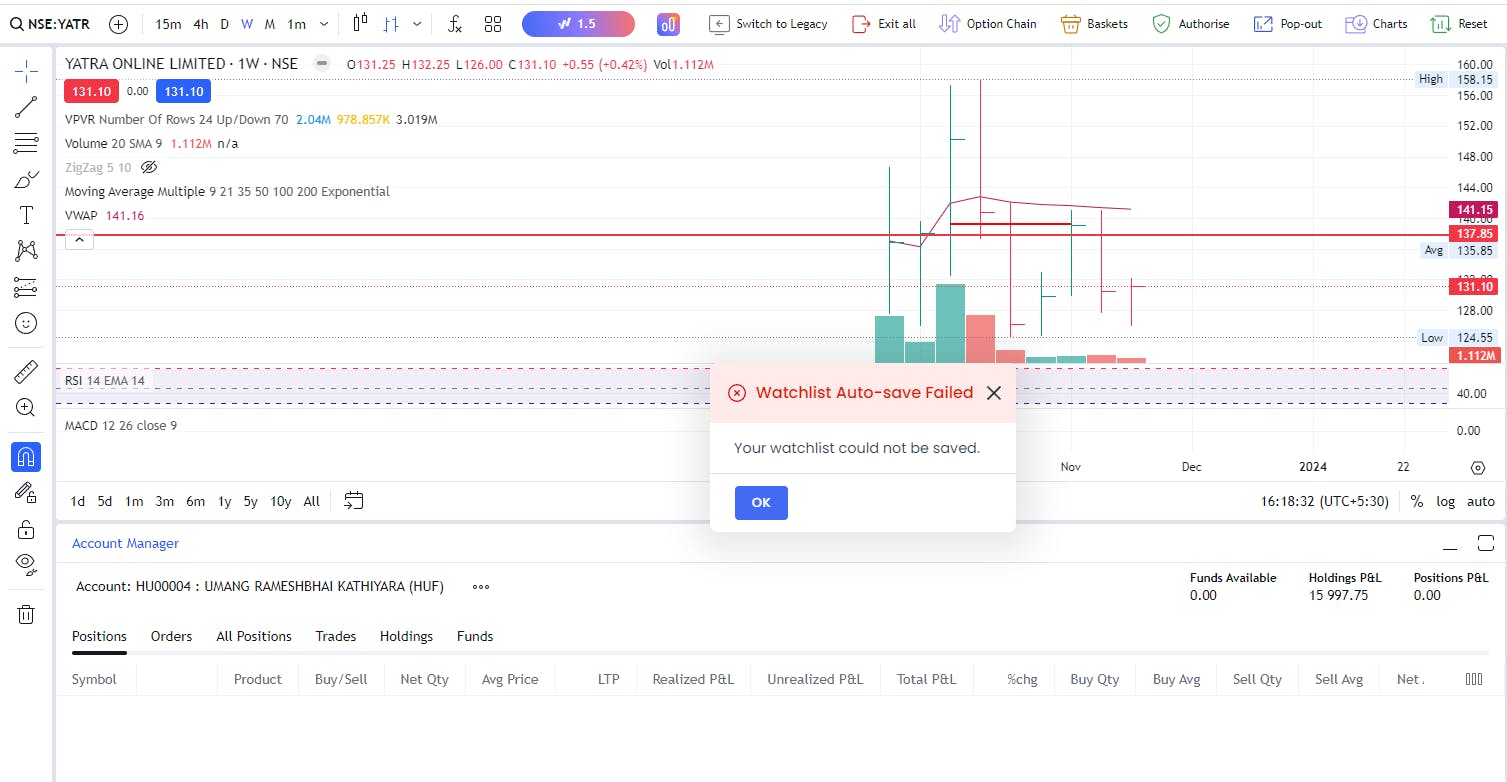Expand the chart type dropdown arrow
The image size is (1507, 782).
point(417,24)
